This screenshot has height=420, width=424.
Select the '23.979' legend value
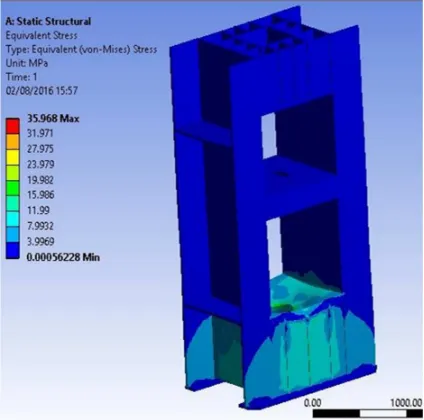(40, 164)
